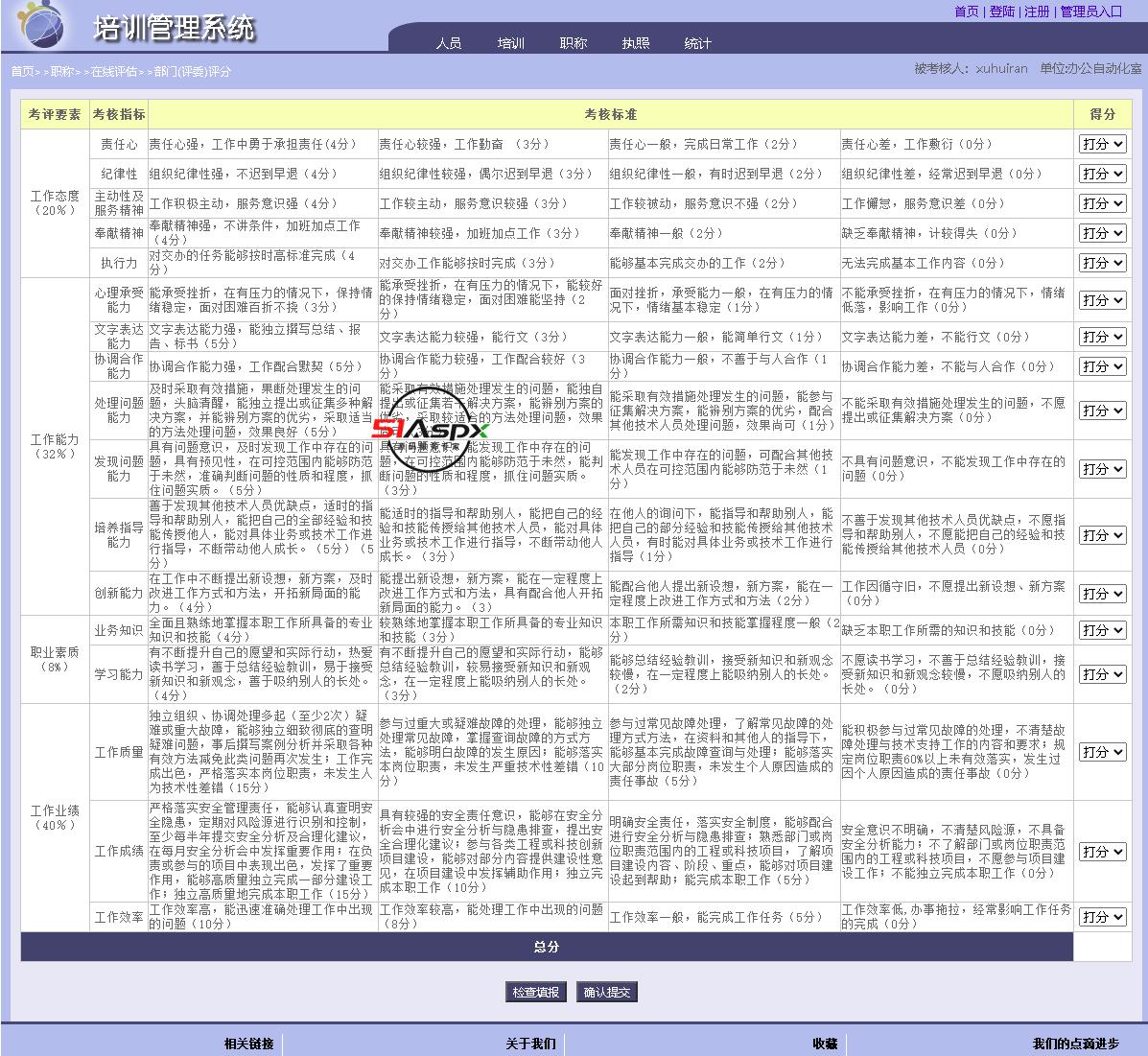Open score dropdown for 责任心 row
This screenshot has height=1056, width=1148.
pyautogui.click(x=1102, y=144)
